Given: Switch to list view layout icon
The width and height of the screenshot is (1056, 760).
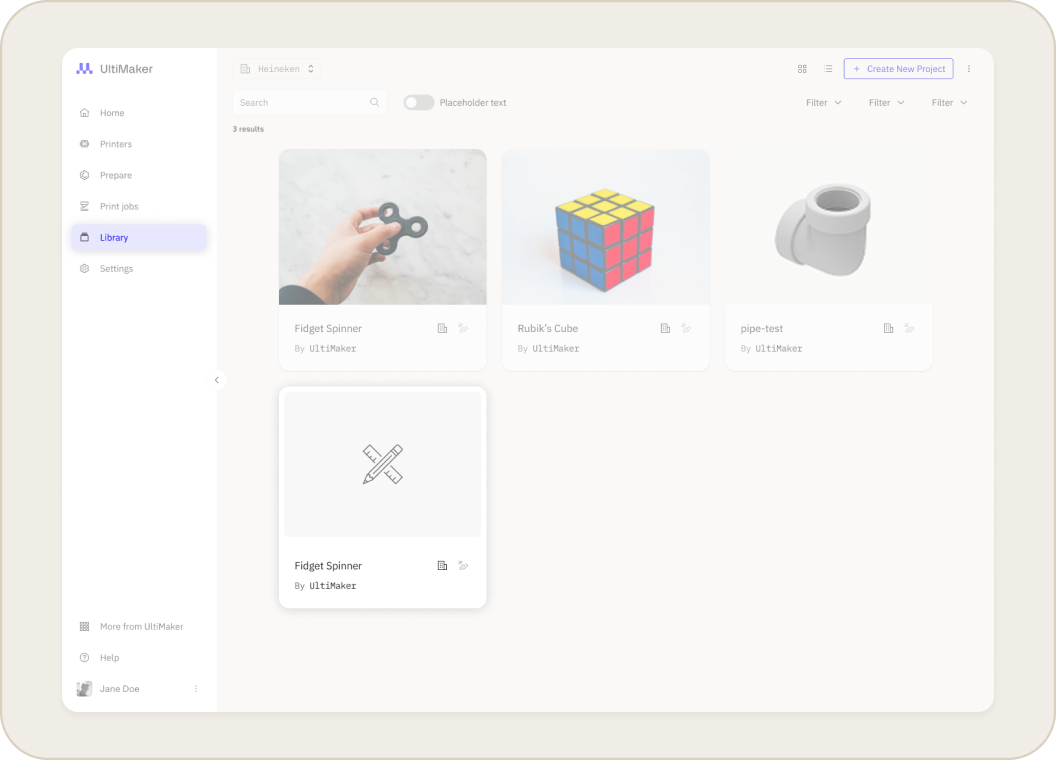Looking at the screenshot, I should tap(828, 69).
